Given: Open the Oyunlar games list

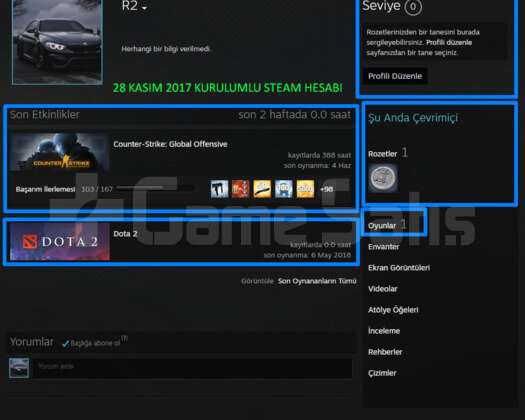Looking at the screenshot, I should [x=382, y=226].
